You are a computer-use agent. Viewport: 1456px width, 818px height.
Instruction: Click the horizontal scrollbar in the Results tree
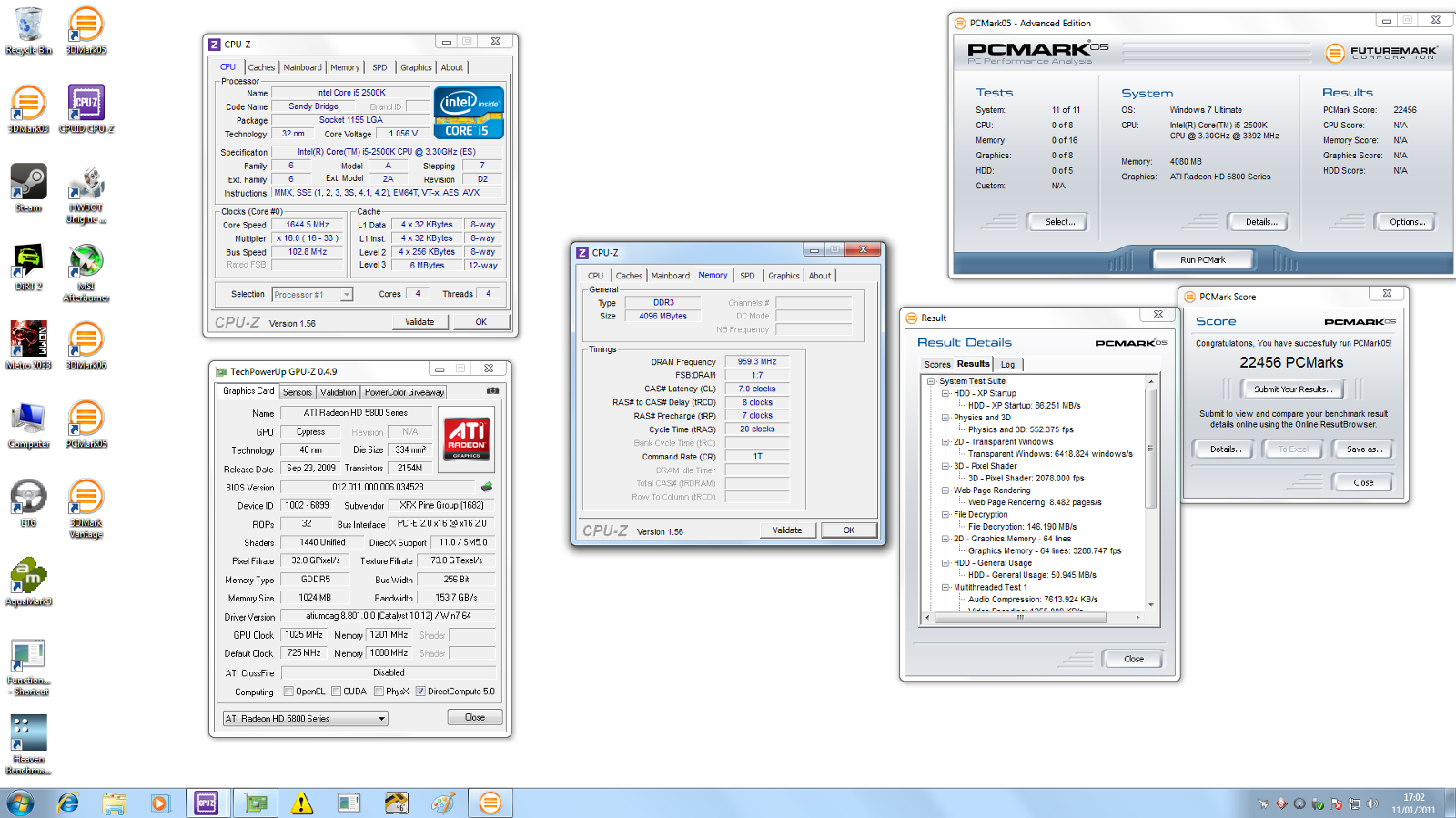[1020, 617]
